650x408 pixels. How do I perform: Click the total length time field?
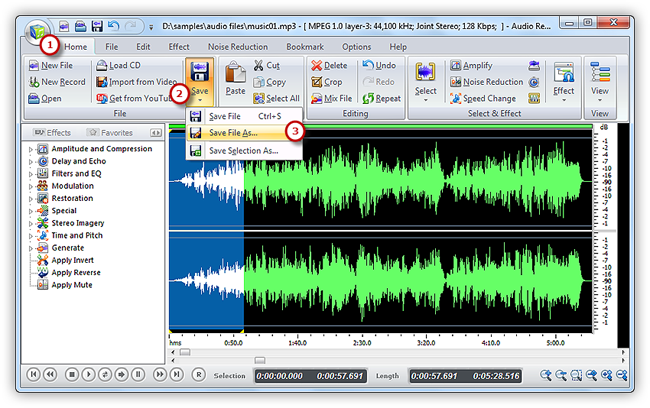496,376
